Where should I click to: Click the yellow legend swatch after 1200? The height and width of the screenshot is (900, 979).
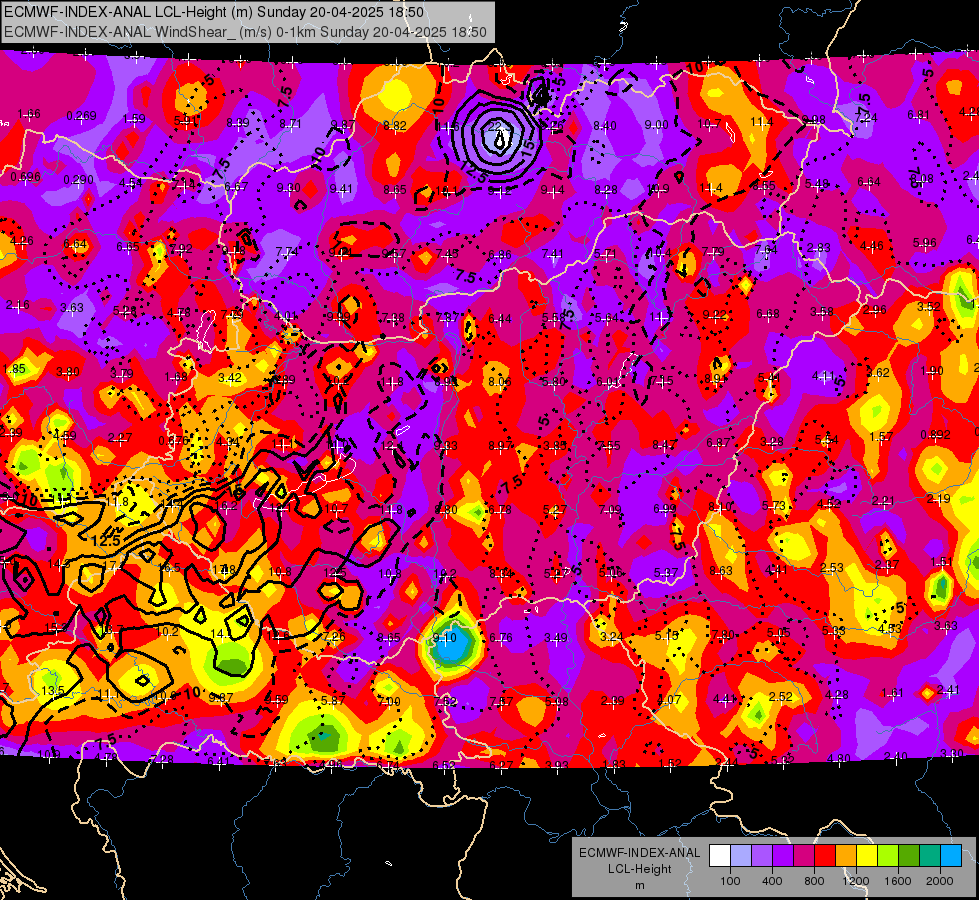(867, 855)
